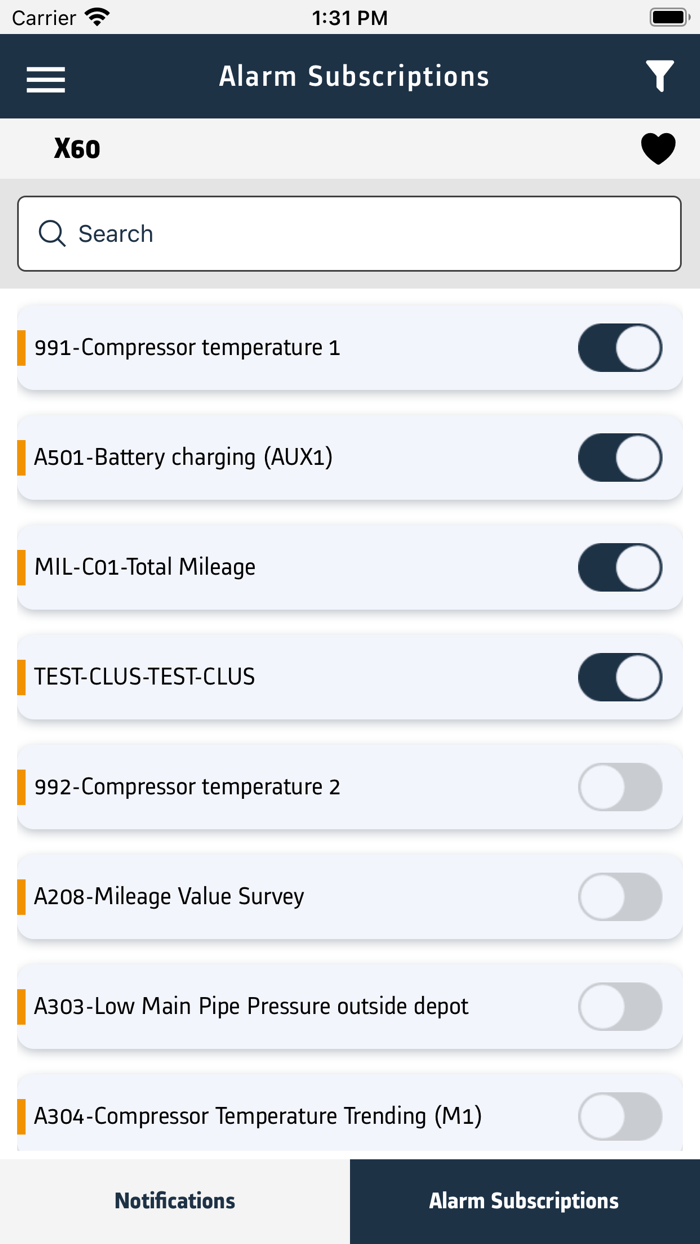Switch to the Notifications tab
The height and width of the screenshot is (1244, 700).
[x=174, y=1201]
